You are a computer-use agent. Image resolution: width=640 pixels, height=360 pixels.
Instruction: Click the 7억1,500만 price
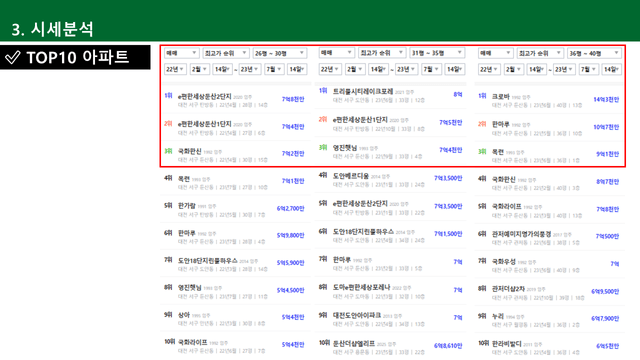pos(448,233)
